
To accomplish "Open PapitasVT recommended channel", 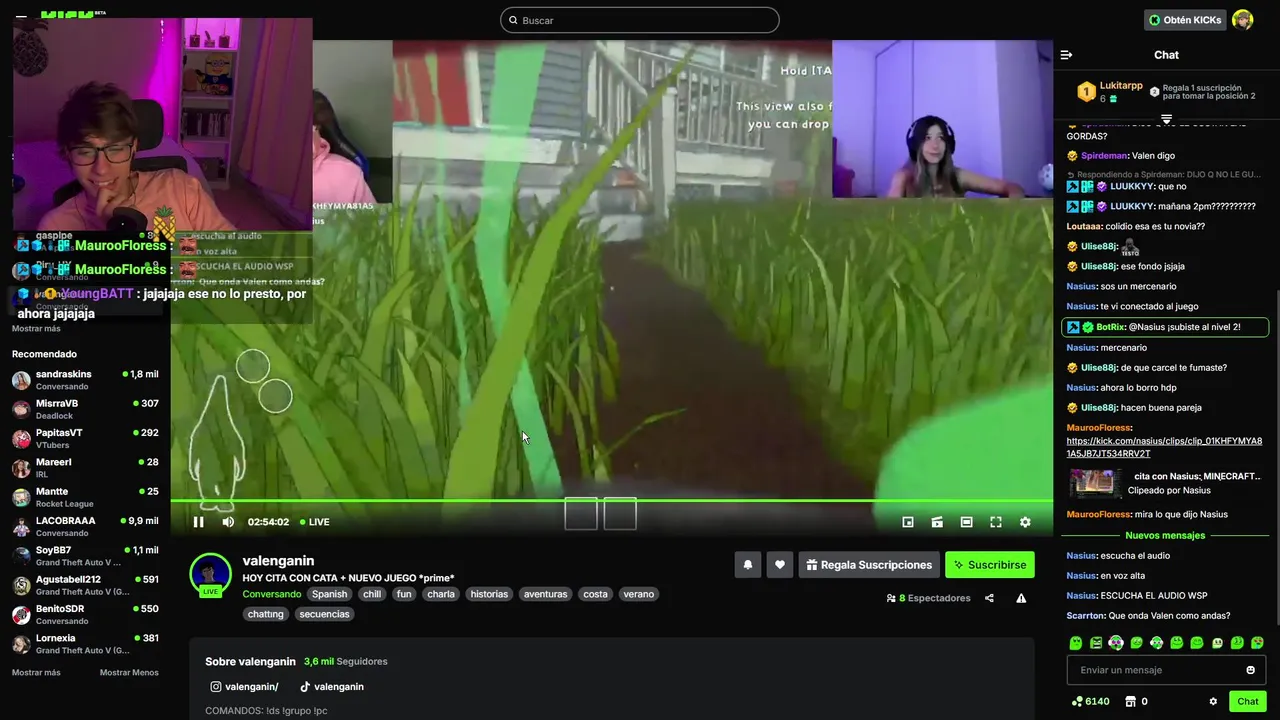I will pyautogui.click(x=85, y=438).
